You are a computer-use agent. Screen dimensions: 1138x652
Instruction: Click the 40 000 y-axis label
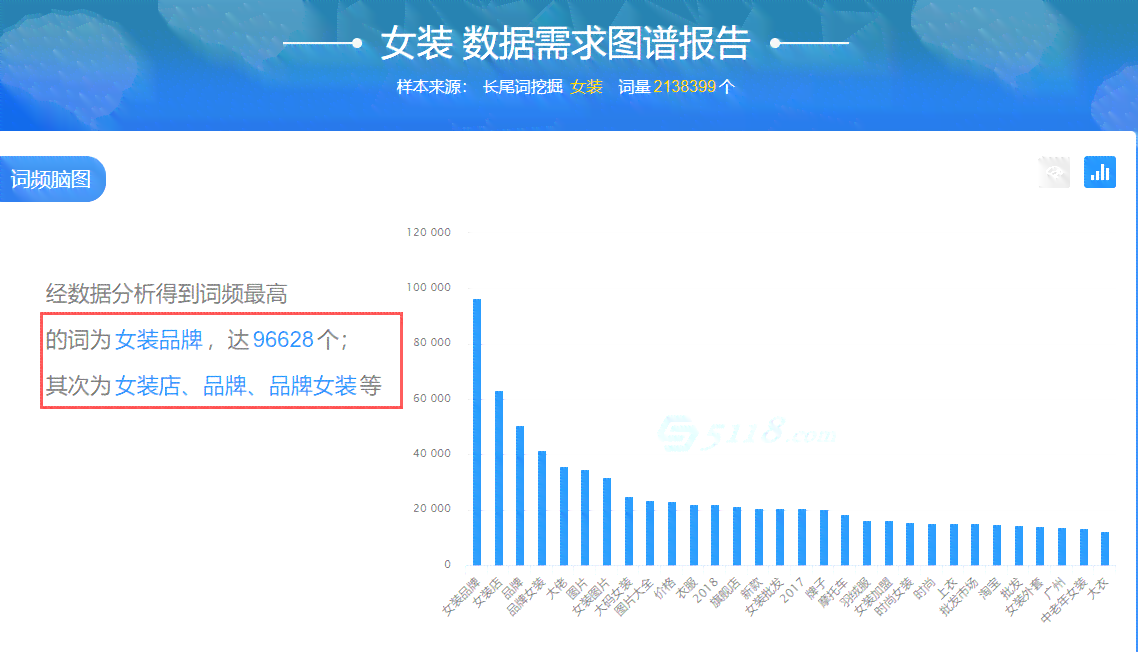pyautogui.click(x=432, y=454)
